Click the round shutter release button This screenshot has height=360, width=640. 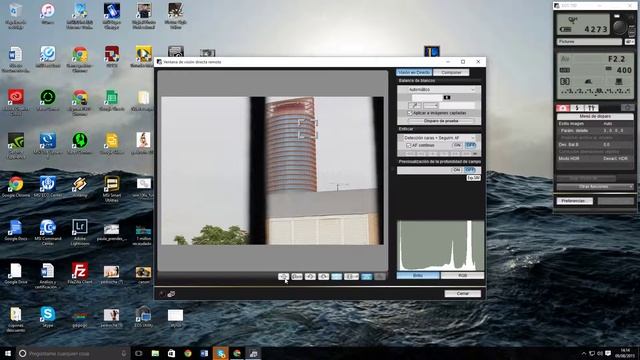619,27
